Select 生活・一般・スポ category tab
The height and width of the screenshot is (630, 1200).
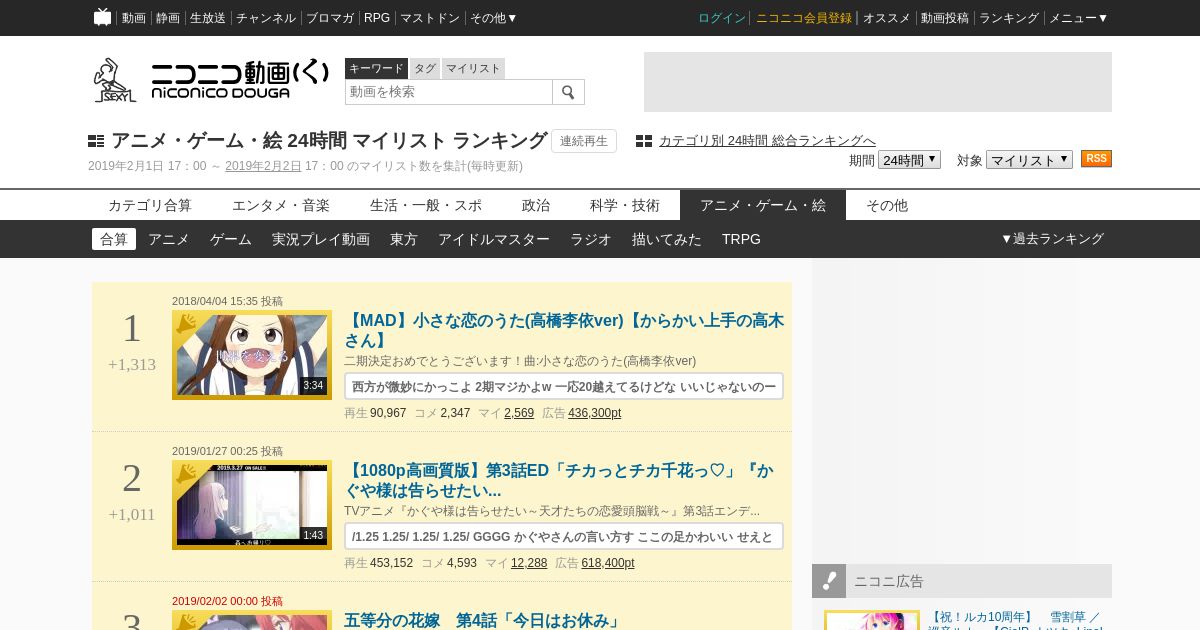[426, 205]
